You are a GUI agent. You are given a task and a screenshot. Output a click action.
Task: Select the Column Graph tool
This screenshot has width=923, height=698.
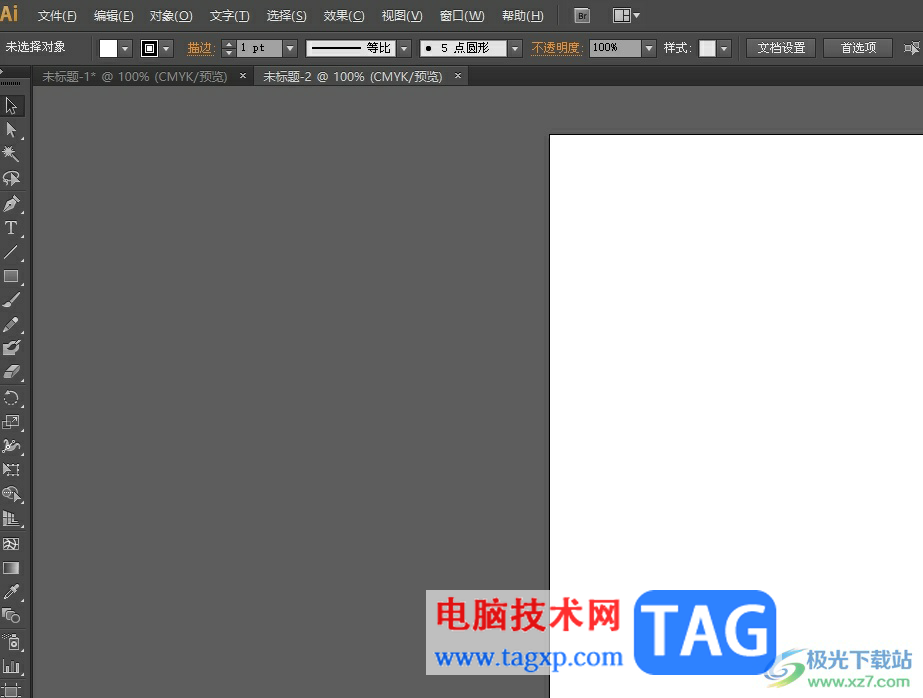coord(11,666)
